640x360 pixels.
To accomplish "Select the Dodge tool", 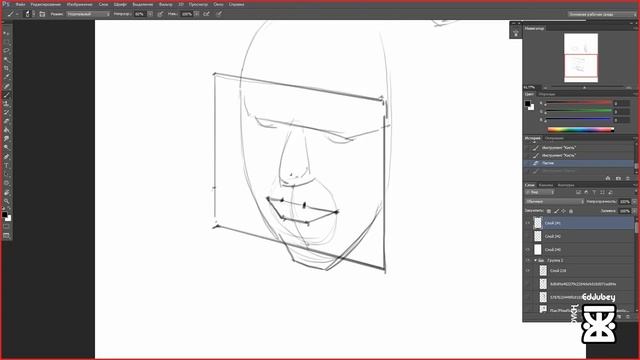I will coord(7,148).
